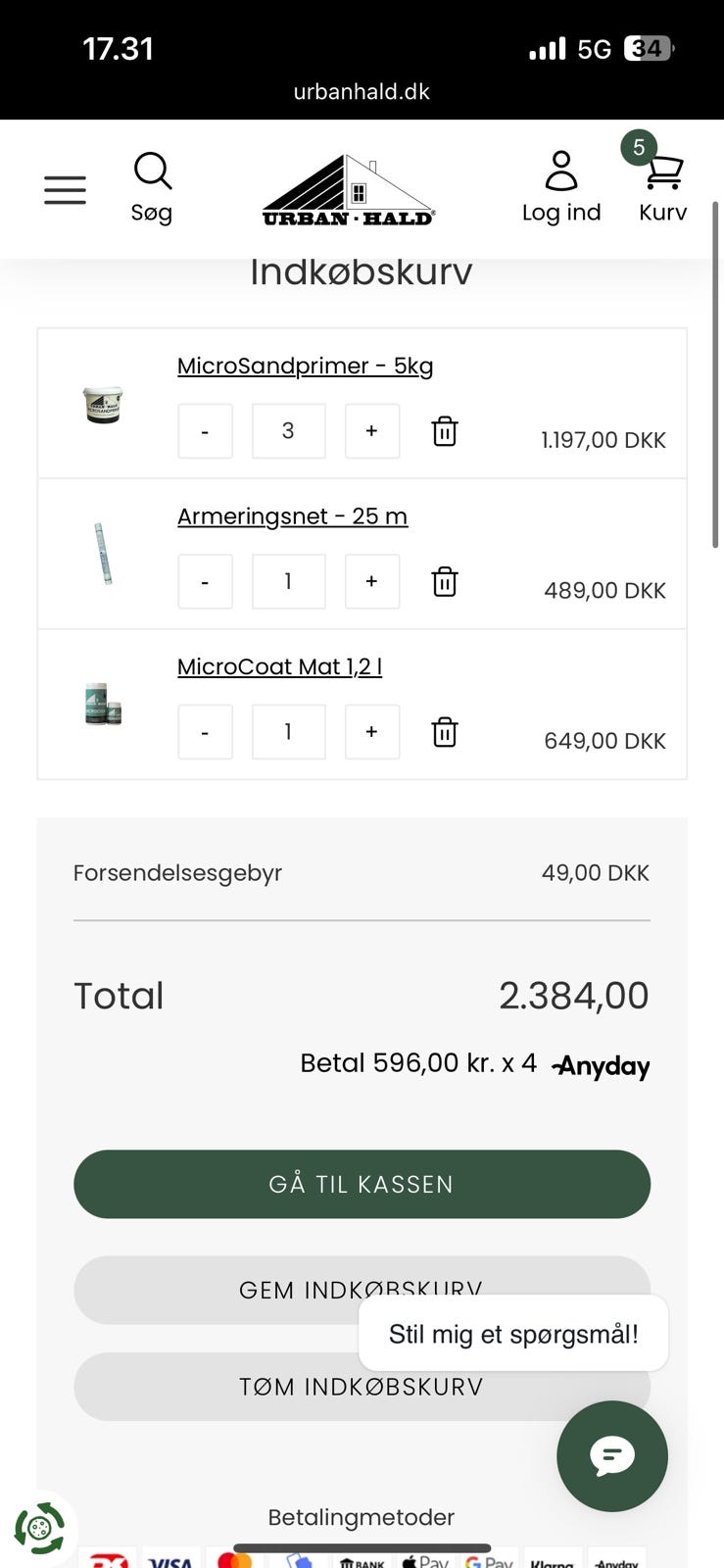Remove MicroCoat Mat using trash icon

coord(445,732)
